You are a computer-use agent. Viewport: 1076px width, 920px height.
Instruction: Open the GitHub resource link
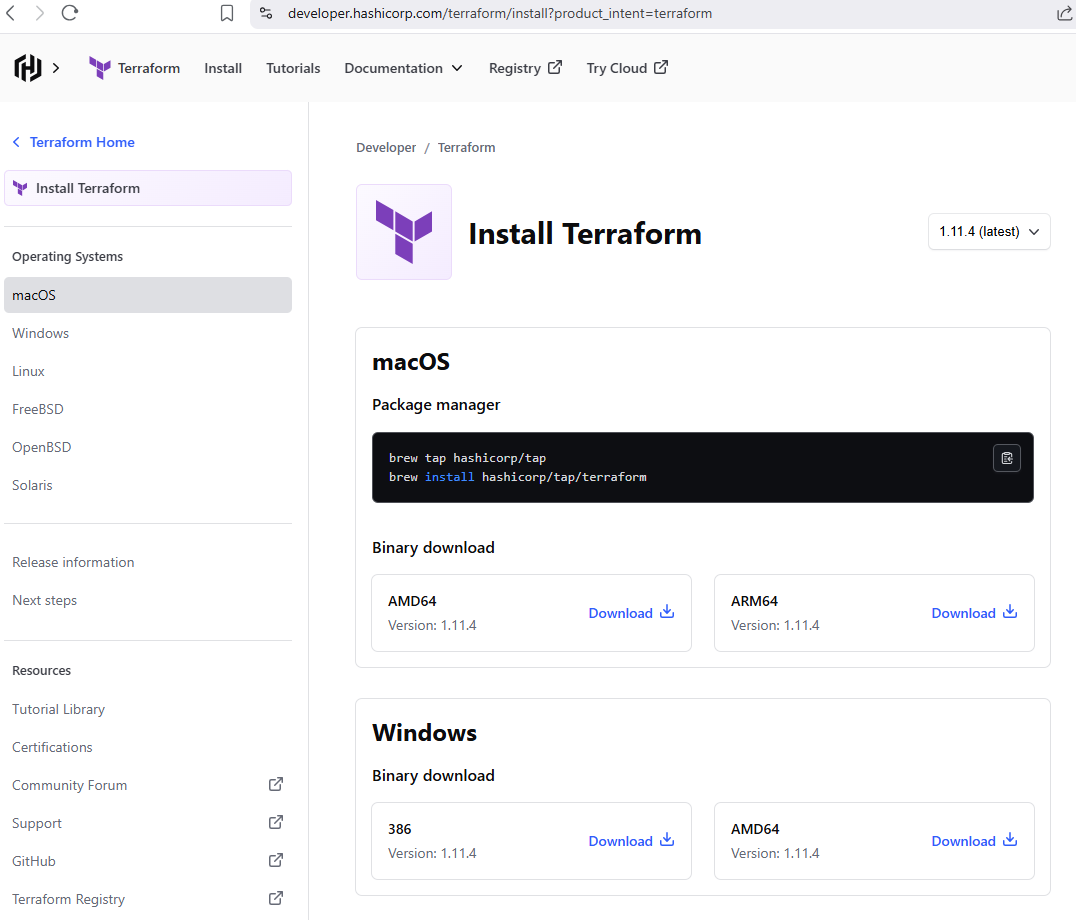pyautogui.click(x=34, y=861)
